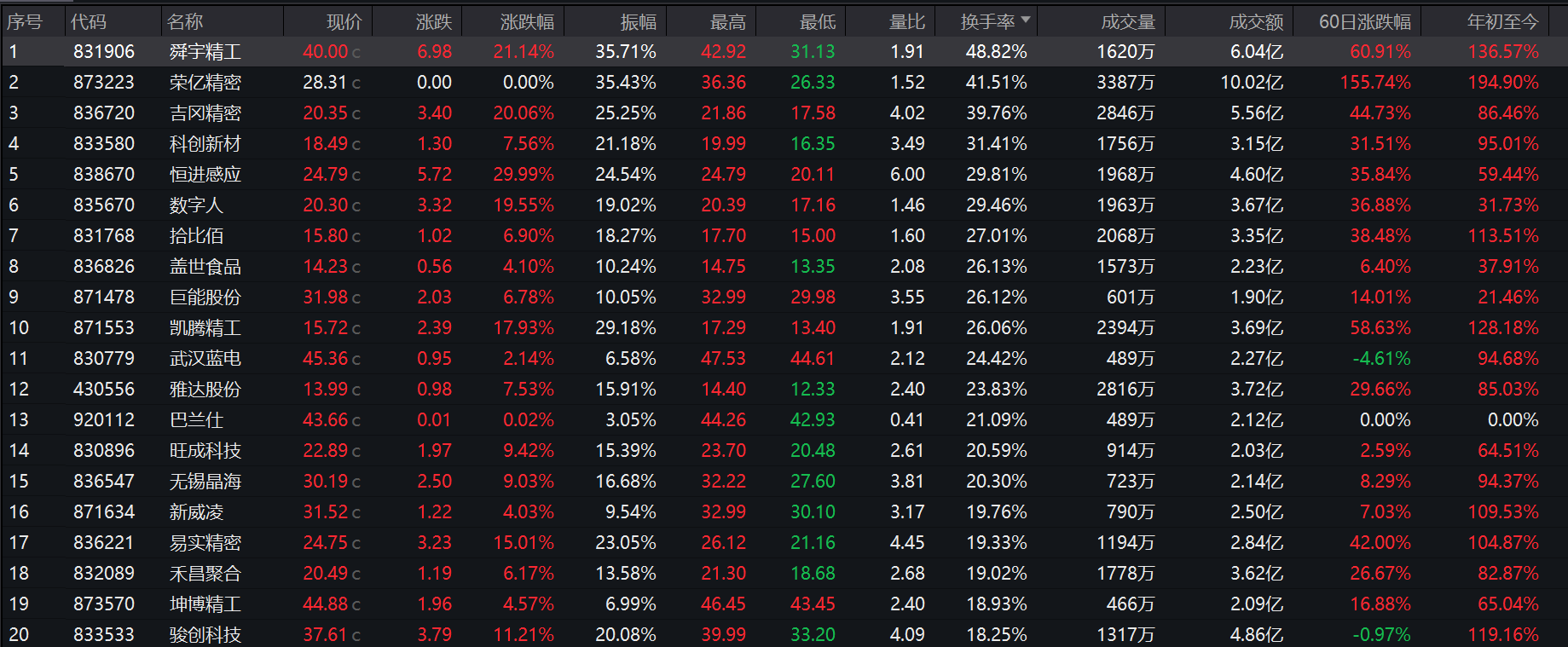
Task: Sort by the 代码 column header
Action: pyautogui.click(x=89, y=21)
